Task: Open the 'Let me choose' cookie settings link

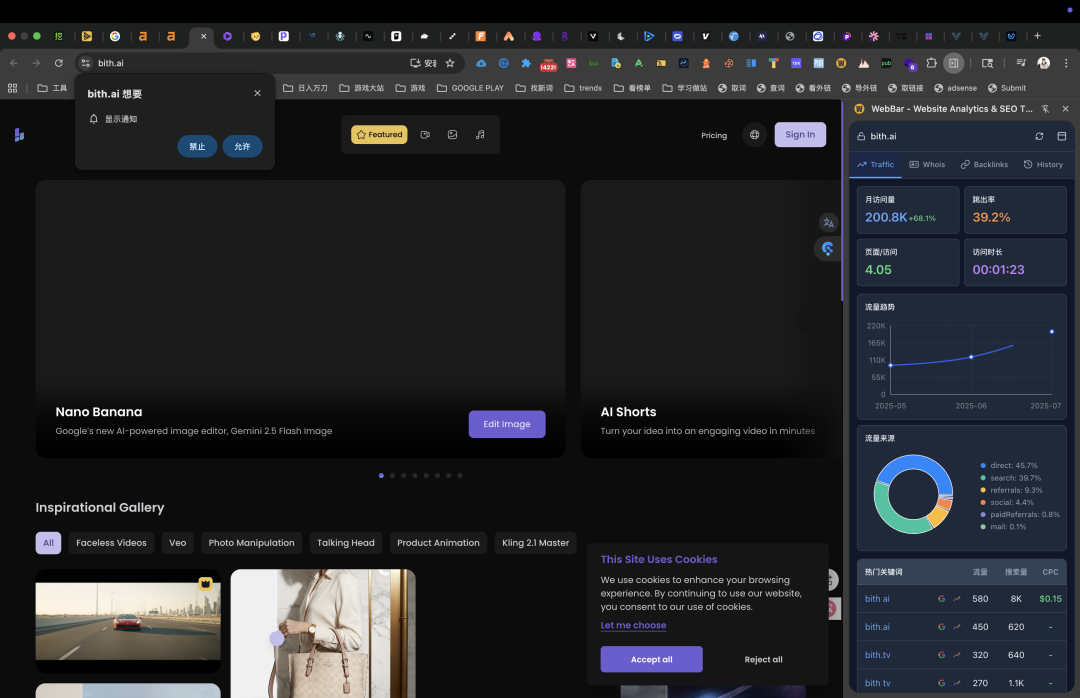Action: 633,625
